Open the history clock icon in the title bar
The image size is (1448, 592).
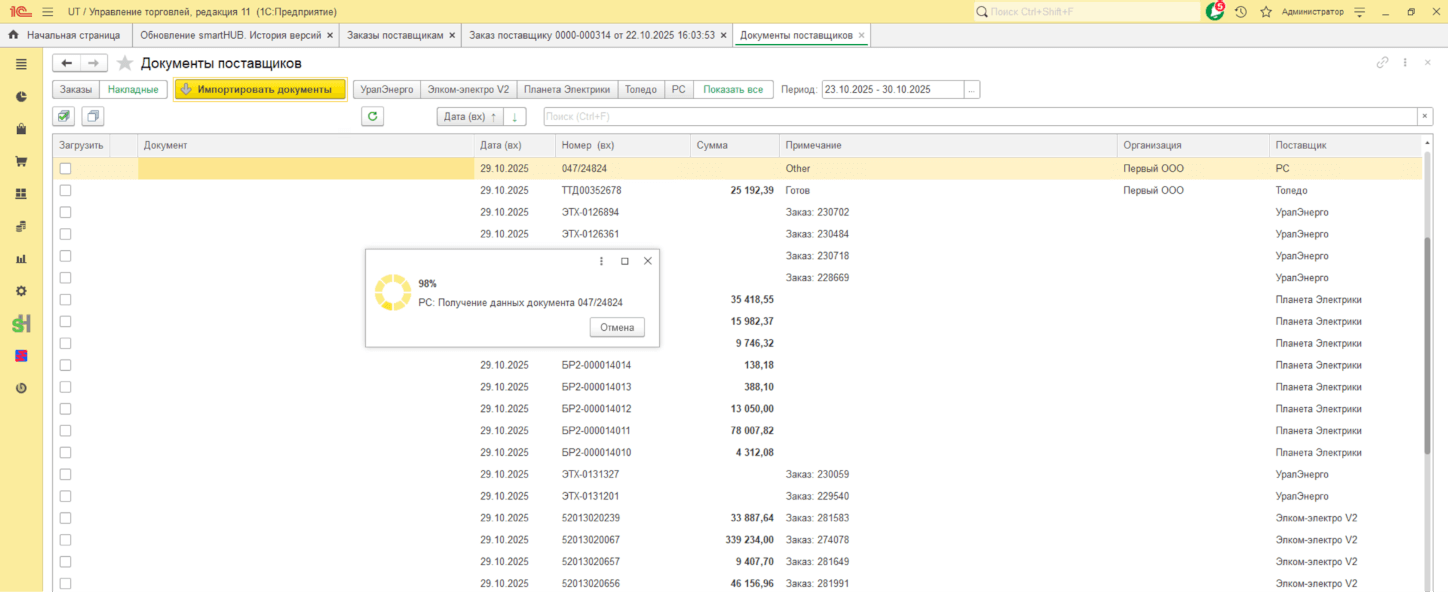1241,11
